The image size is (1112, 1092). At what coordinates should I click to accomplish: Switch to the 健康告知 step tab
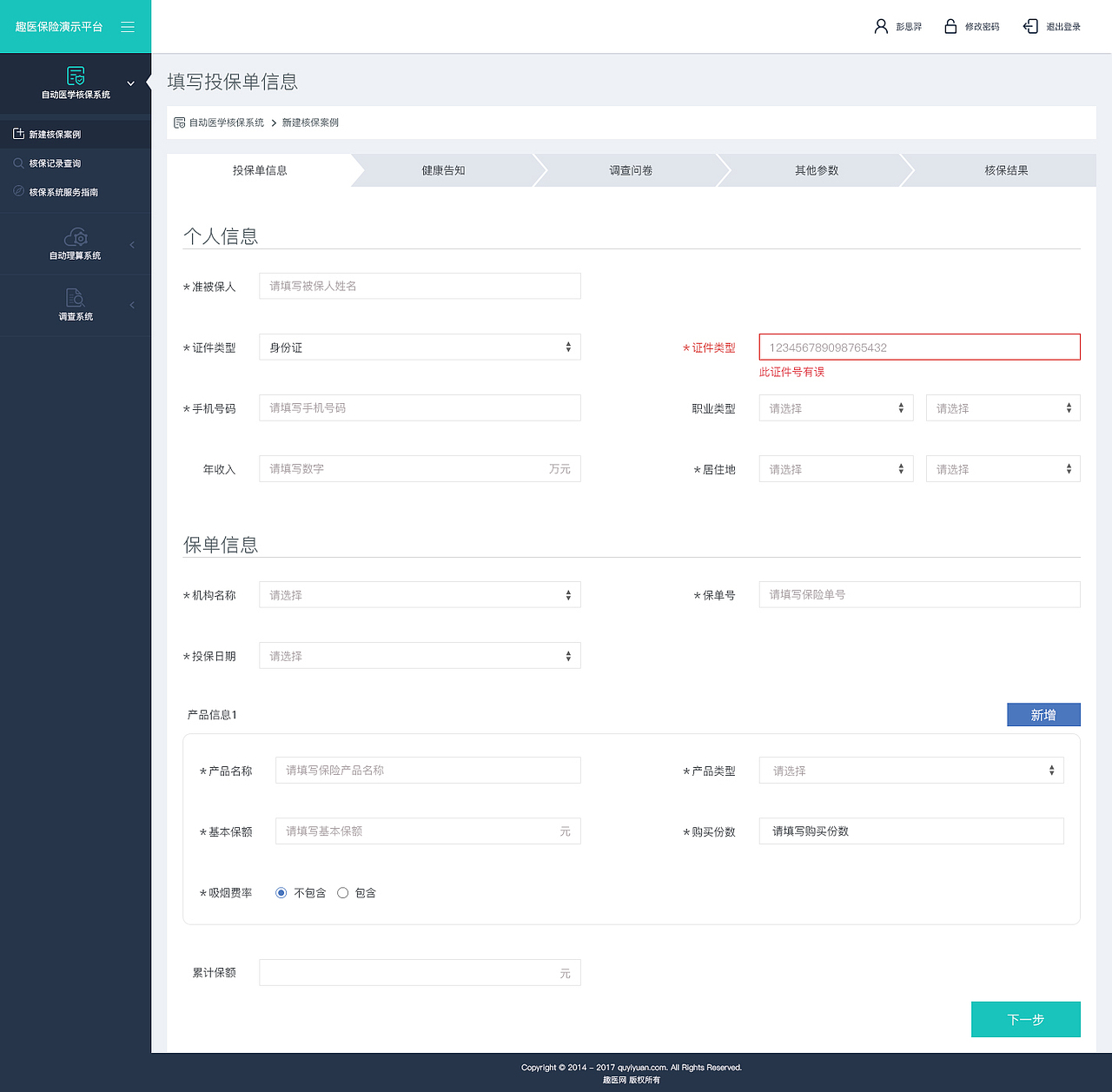pos(443,170)
